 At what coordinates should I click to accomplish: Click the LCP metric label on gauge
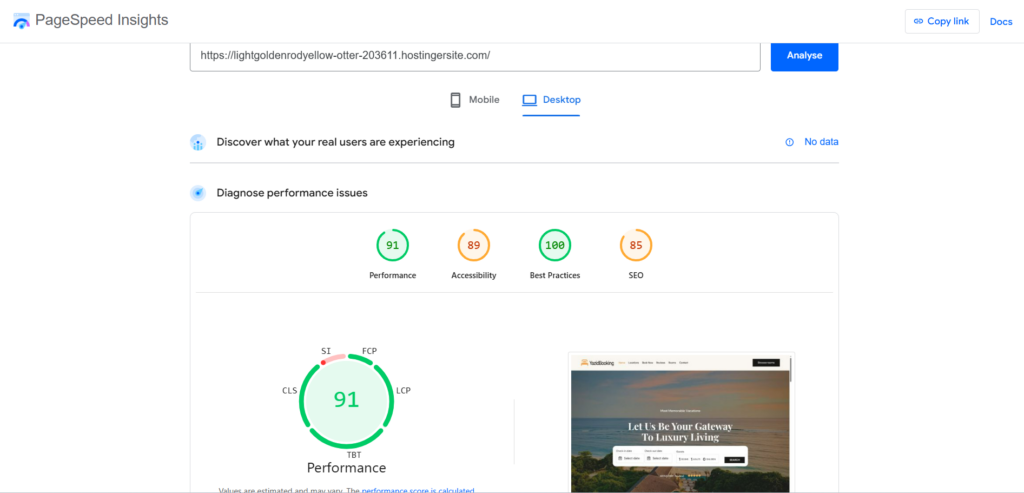click(x=403, y=390)
